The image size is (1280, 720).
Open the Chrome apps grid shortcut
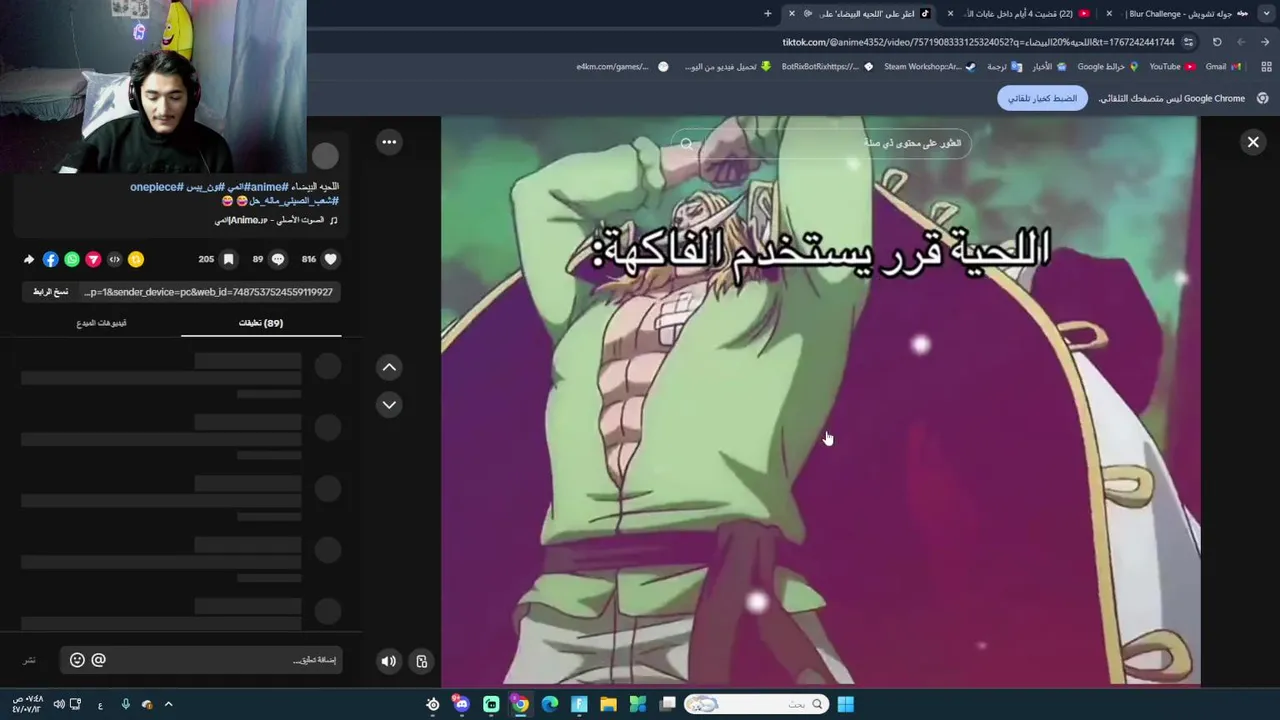tap(1266, 67)
